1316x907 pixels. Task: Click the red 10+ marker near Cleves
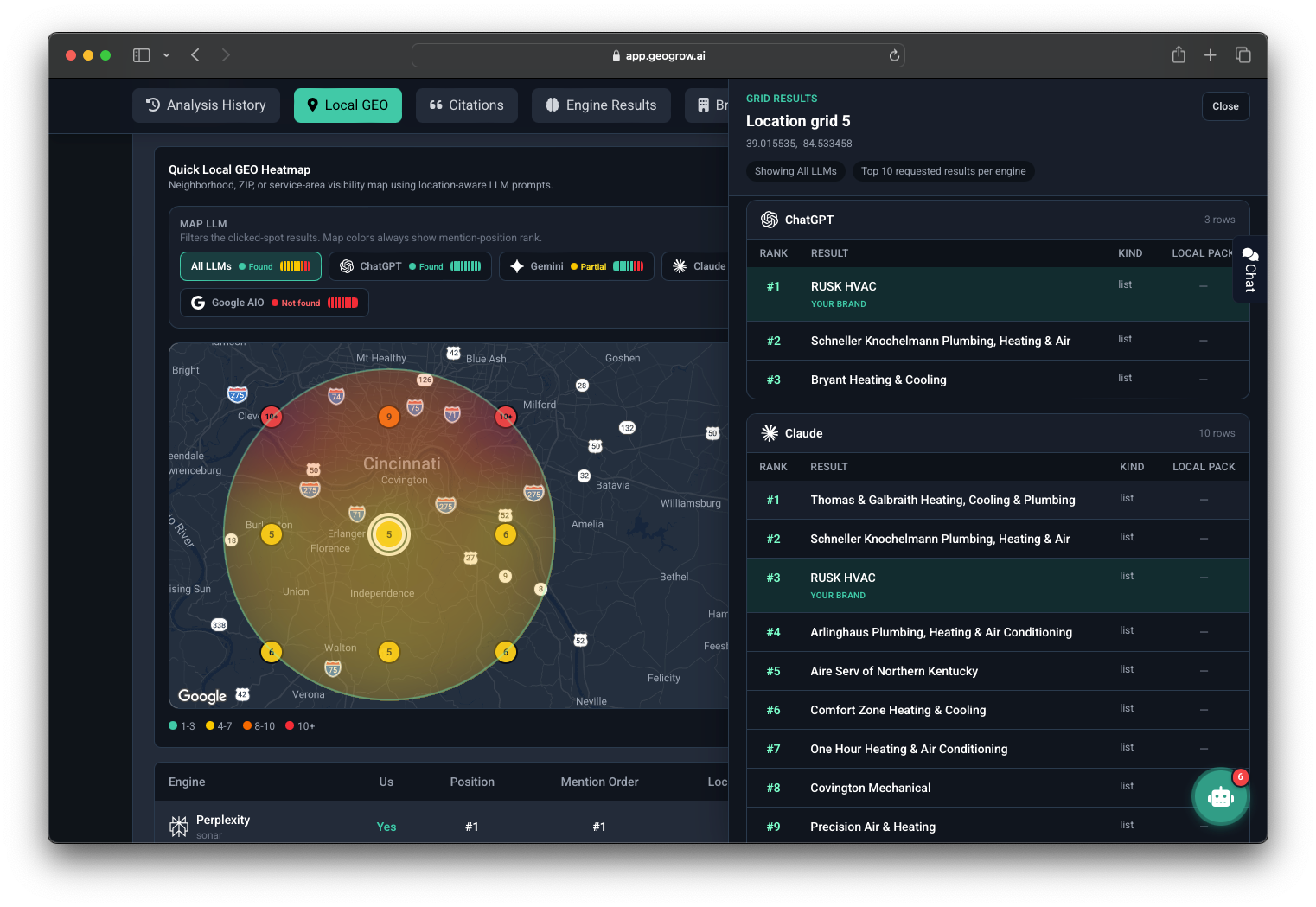coord(272,417)
